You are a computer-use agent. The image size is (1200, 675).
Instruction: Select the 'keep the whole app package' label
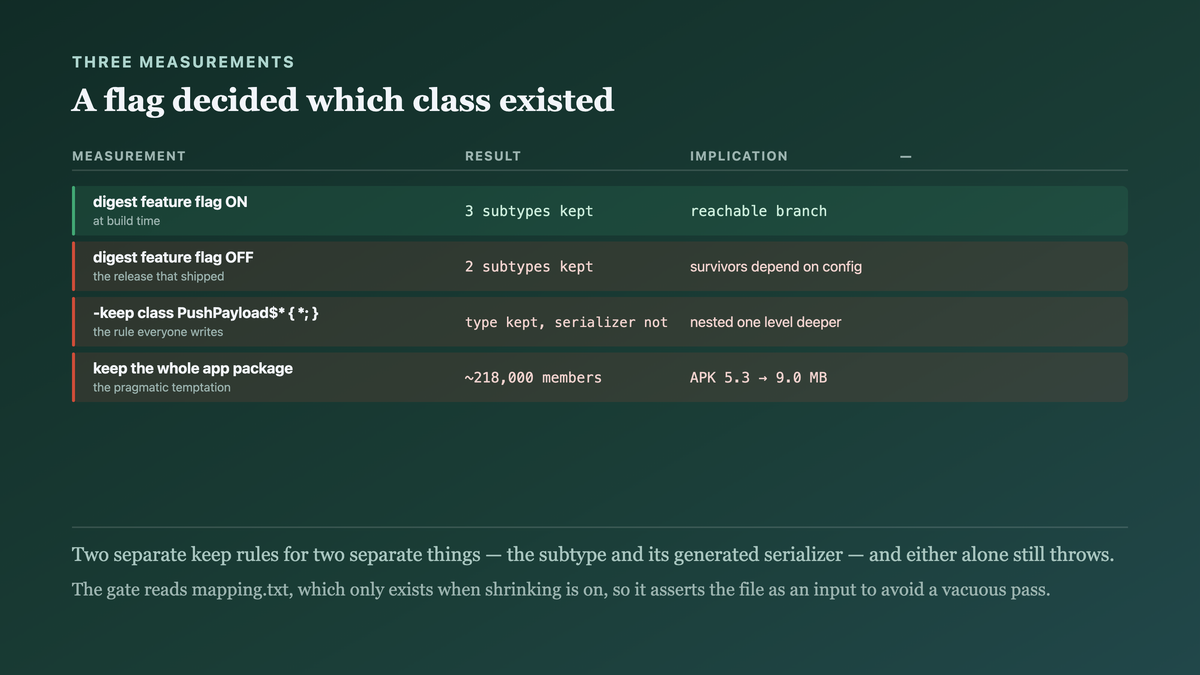(x=193, y=368)
